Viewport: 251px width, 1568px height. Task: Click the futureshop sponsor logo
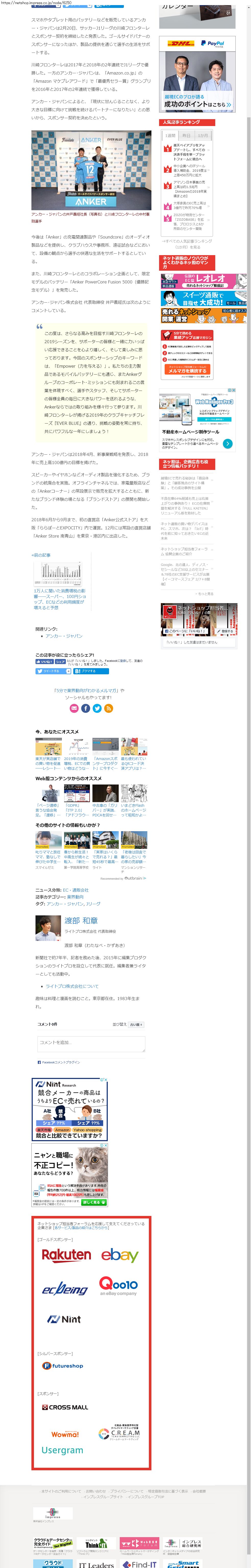click(x=63, y=1365)
